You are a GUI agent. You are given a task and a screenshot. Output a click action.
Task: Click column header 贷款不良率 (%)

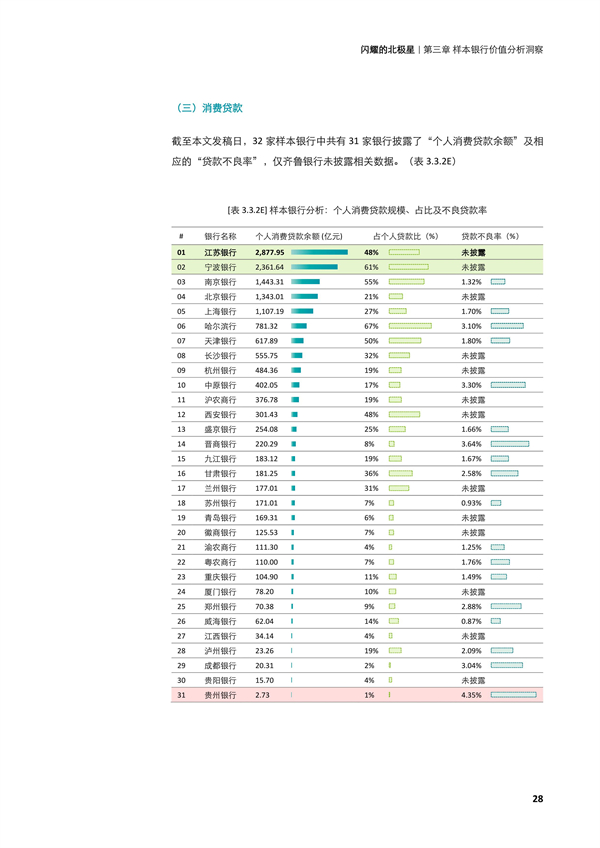[x=490, y=236]
